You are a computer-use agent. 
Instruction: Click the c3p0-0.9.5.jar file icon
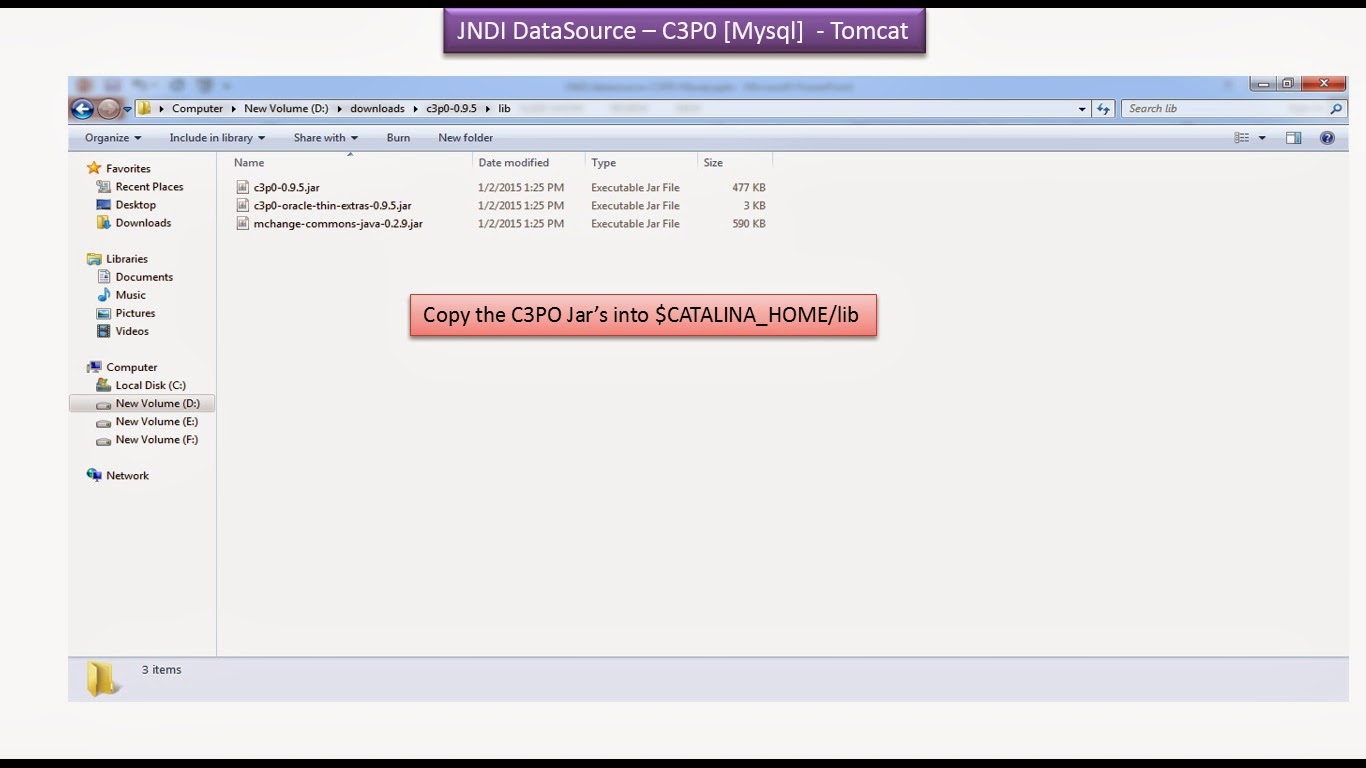click(242, 187)
